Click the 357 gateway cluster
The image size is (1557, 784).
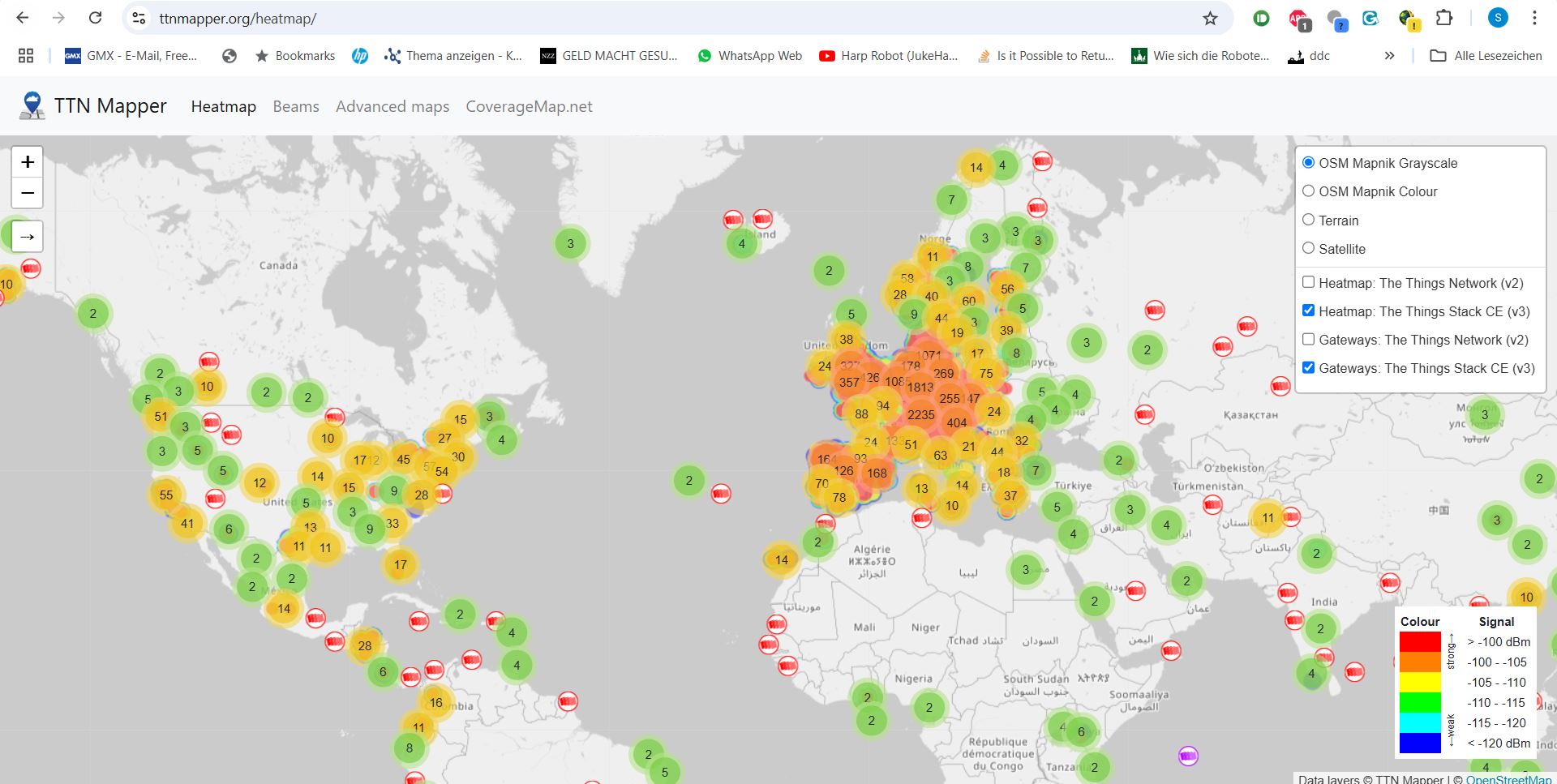[x=849, y=383]
